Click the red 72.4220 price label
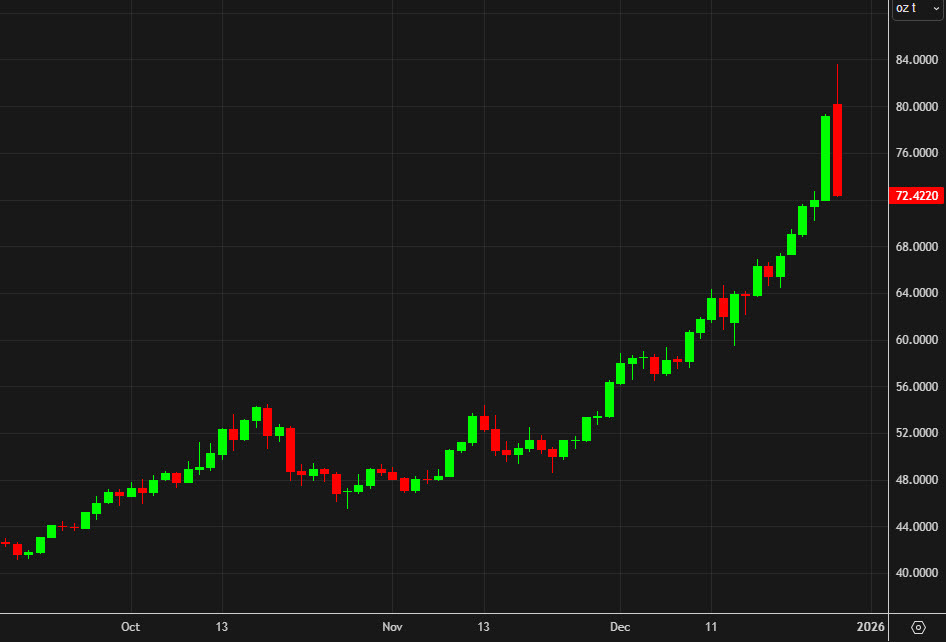The height and width of the screenshot is (642, 946). (916, 196)
